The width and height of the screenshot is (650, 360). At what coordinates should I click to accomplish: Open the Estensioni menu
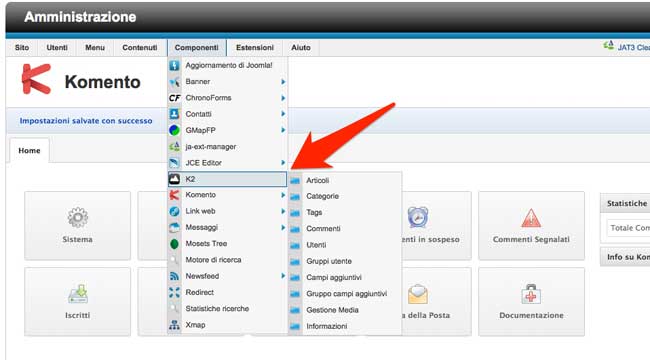255,48
